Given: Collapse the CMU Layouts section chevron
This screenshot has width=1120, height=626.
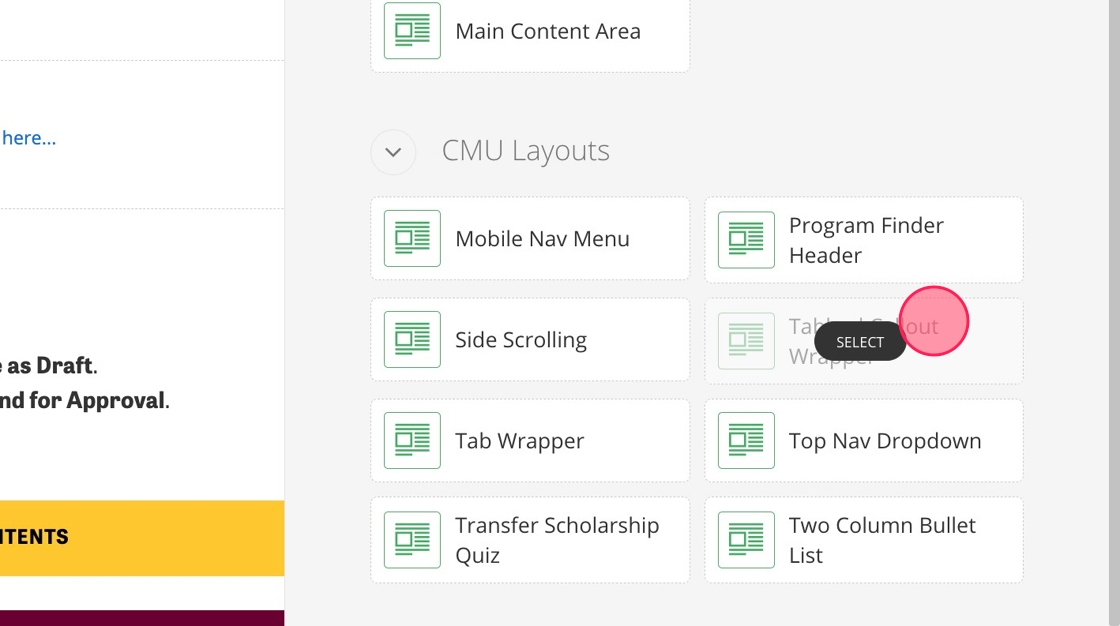Looking at the screenshot, I should tap(393, 152).
